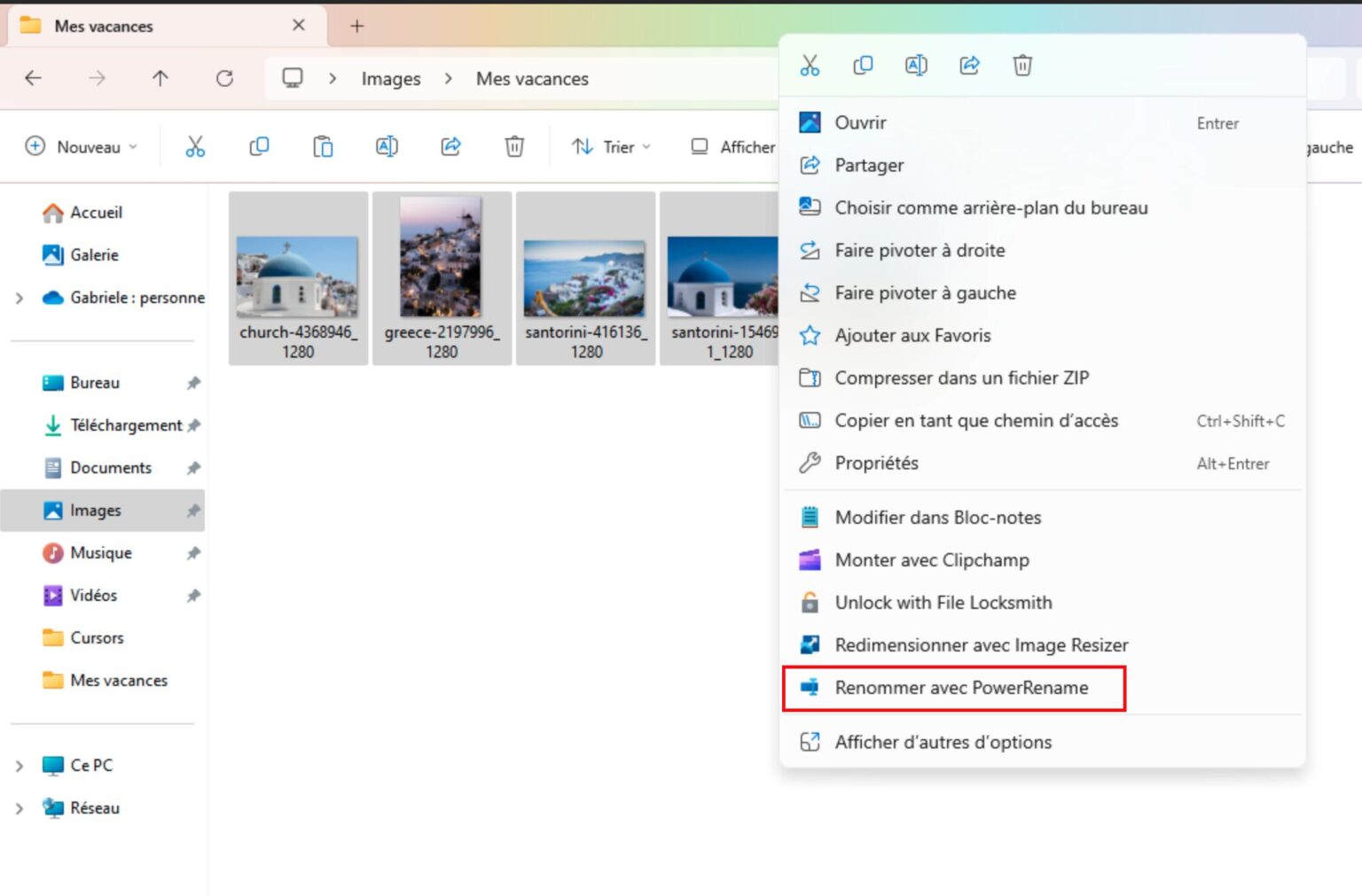Viewport: 1362px width, 896px height.
Task: Select the Cut icon in the toolbar
Action: [194, 146]
